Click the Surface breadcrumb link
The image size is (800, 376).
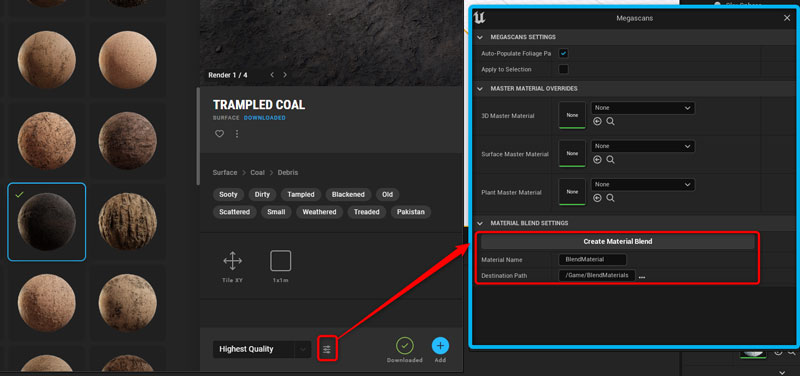225,173
